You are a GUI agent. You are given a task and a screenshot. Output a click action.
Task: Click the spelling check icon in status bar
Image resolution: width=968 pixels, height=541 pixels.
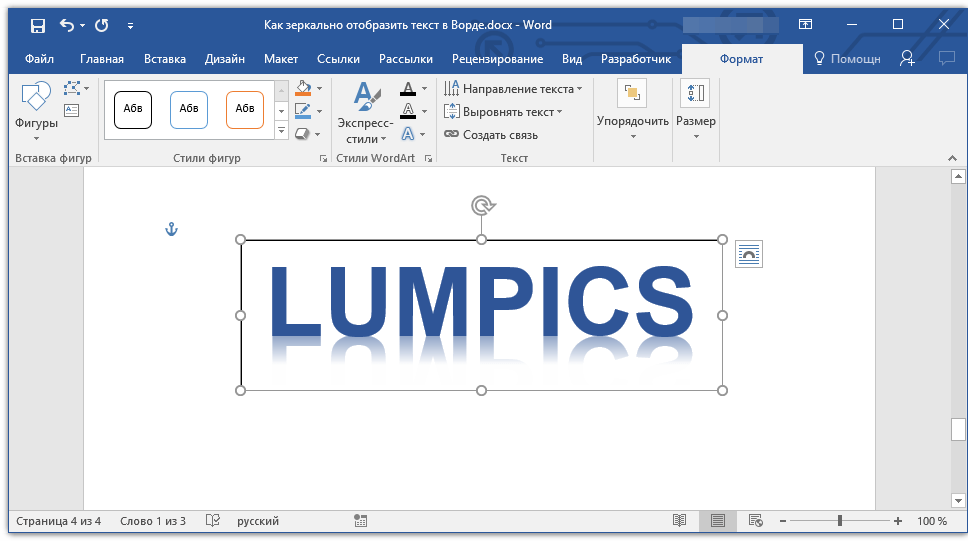tap(212, 521)
